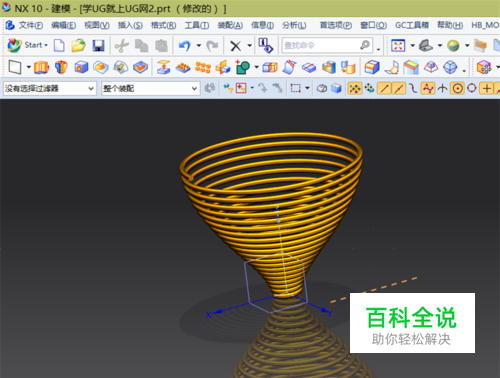Viewport: 500px width, 378px height.
Task: Select the Sketch rectangle tool icon
Action: click(15, 67)
